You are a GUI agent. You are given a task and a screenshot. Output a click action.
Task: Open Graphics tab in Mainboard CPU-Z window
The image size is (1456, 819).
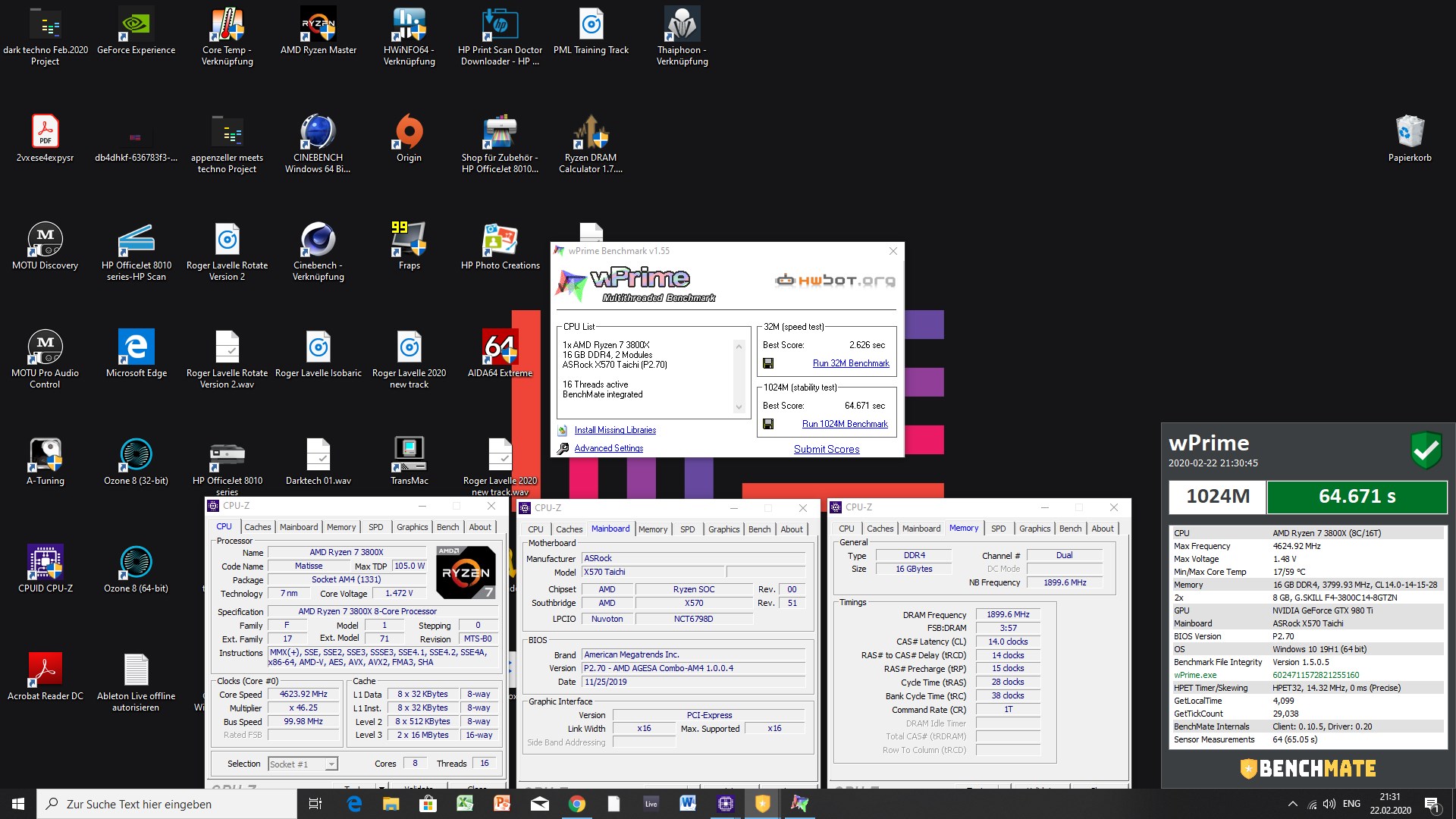coord(723,529)
